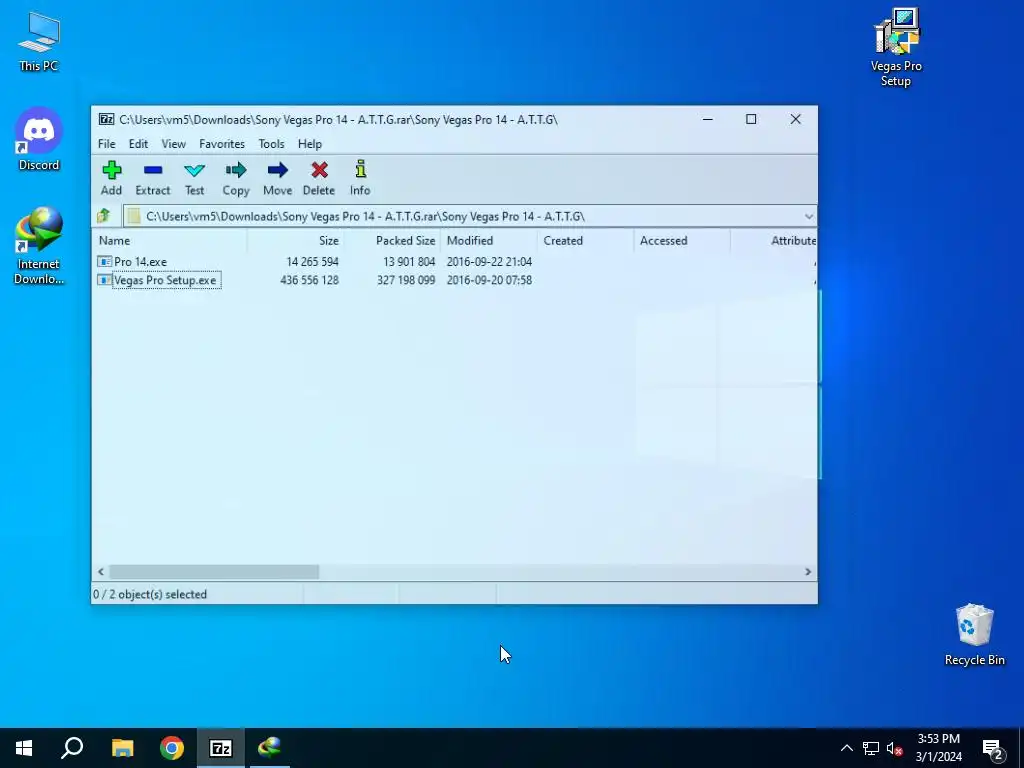
Task: Click packed size 13 901 804
Action: tap(409, 261)
